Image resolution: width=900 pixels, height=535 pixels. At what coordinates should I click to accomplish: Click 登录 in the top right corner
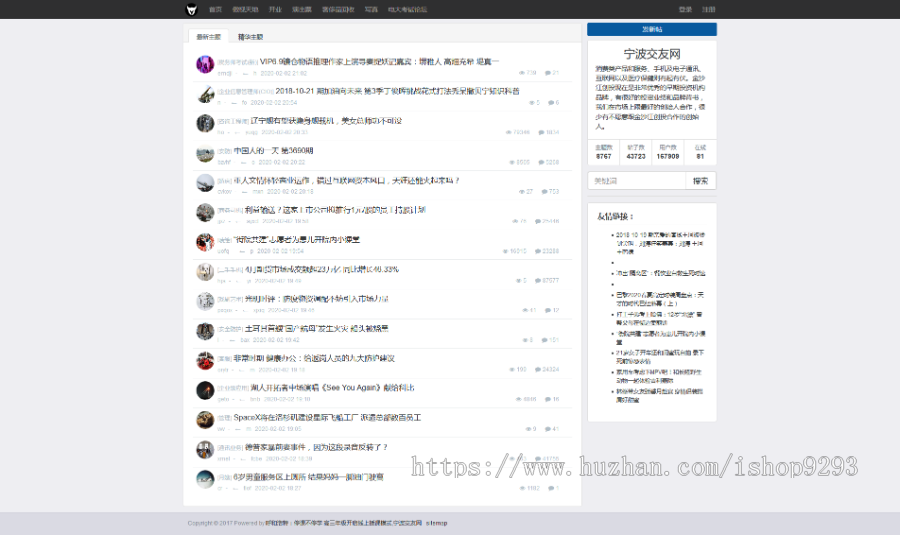point(685,9)
